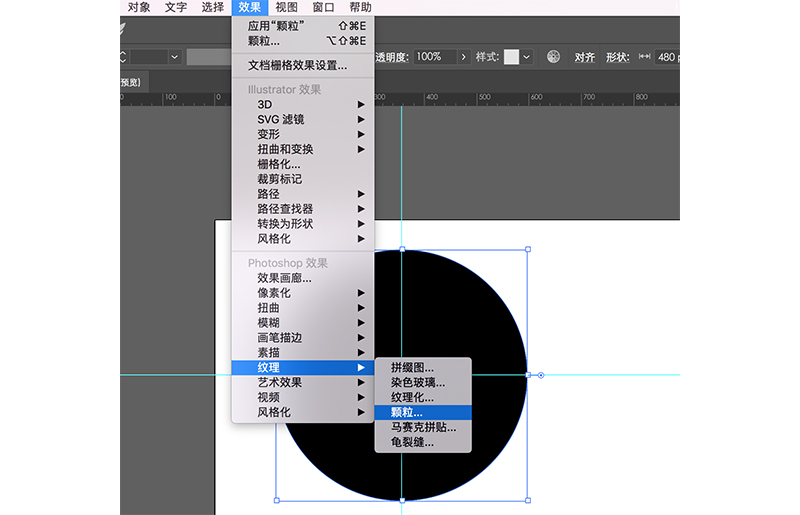Expand 扭曲 under Photoshop 效果
This screenshot has width=800, height=515.
click(x=303, y=308)
